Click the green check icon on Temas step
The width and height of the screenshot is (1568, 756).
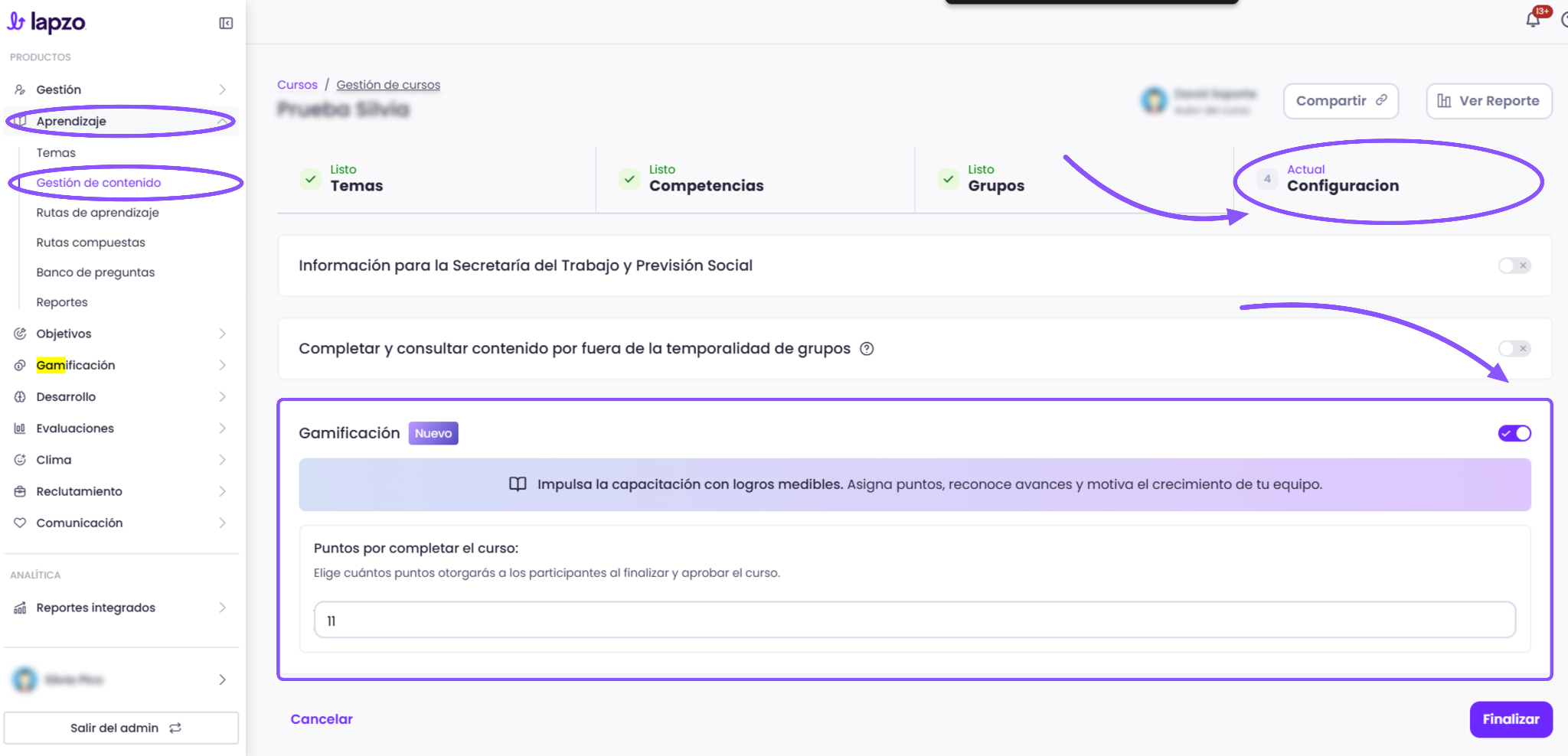[310, 179]
